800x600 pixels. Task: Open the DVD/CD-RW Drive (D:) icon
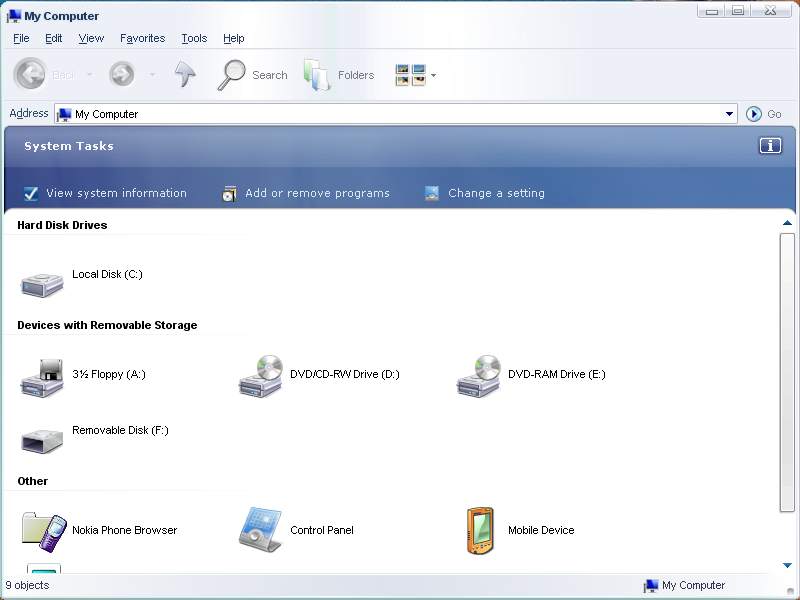[261, 376]
